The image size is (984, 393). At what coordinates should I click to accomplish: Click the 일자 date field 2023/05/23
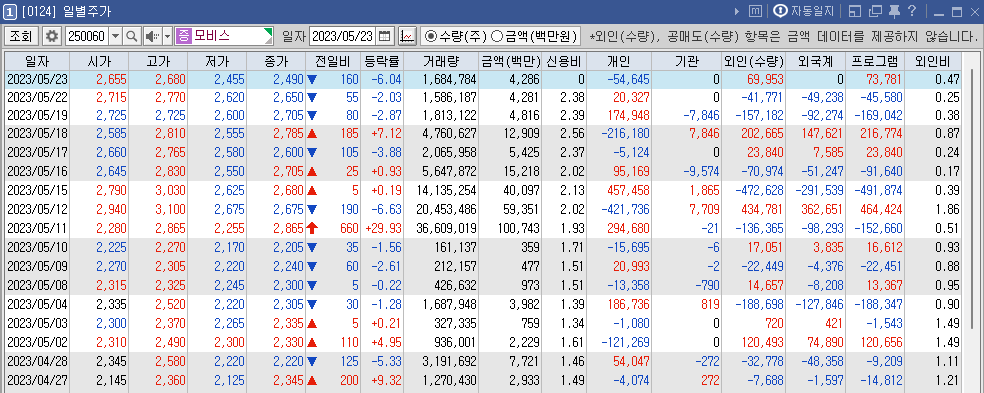[343, 36]
